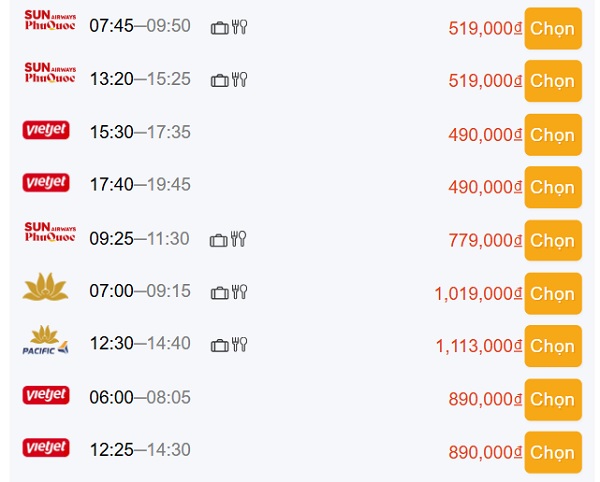The width and height of the screenshot is (600, 482).
Task: Click baggage and meal icon for 12:30 flight
Action: point(229,346)
